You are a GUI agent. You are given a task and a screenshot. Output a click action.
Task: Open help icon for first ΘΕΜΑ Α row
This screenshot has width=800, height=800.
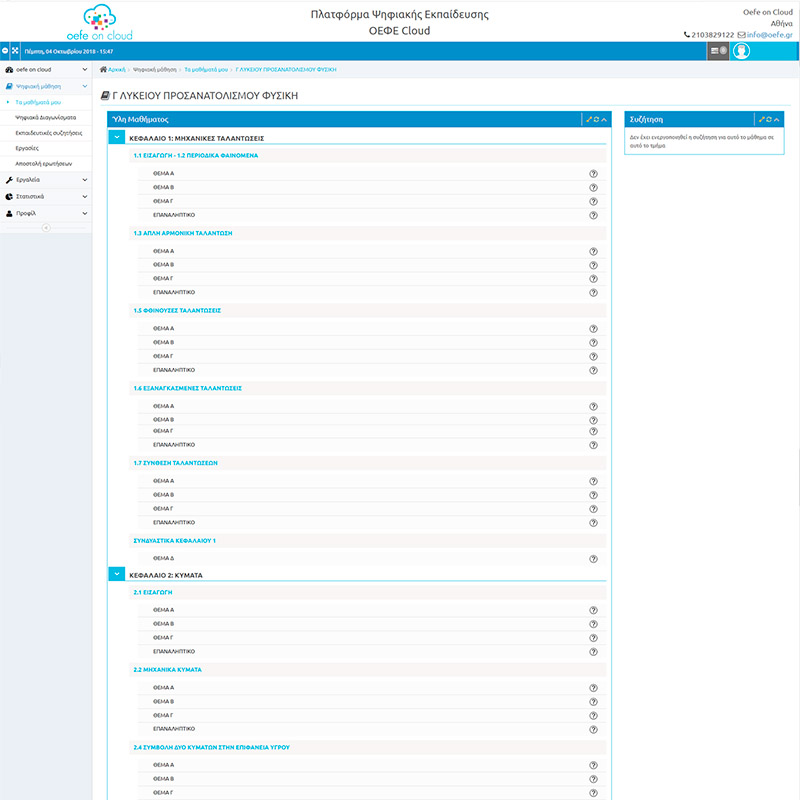click(x=593, y=174)
